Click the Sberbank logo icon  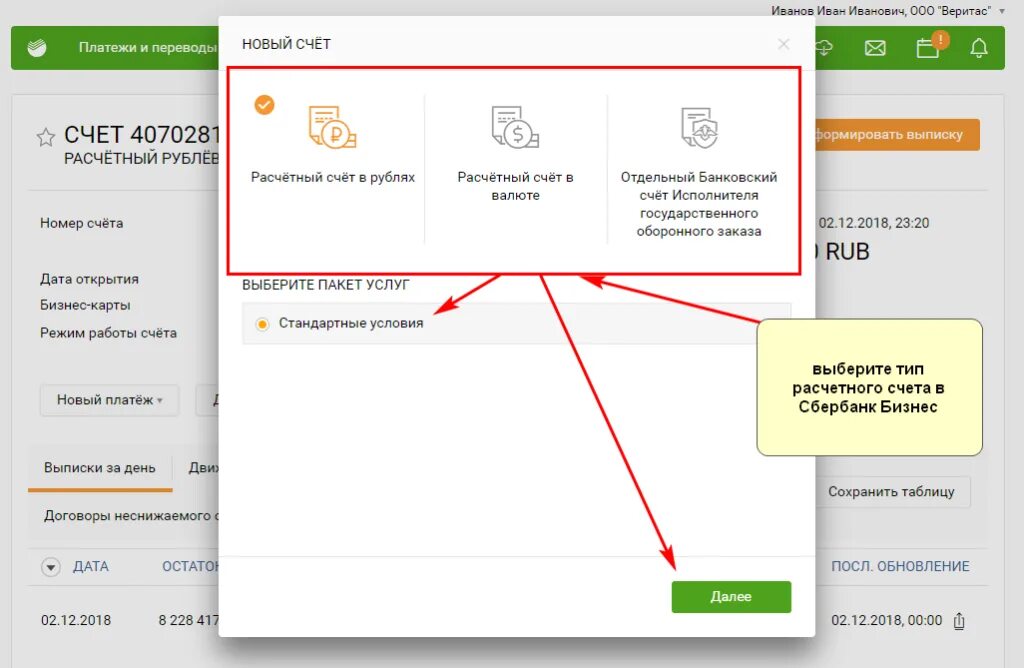pos(37,48)
